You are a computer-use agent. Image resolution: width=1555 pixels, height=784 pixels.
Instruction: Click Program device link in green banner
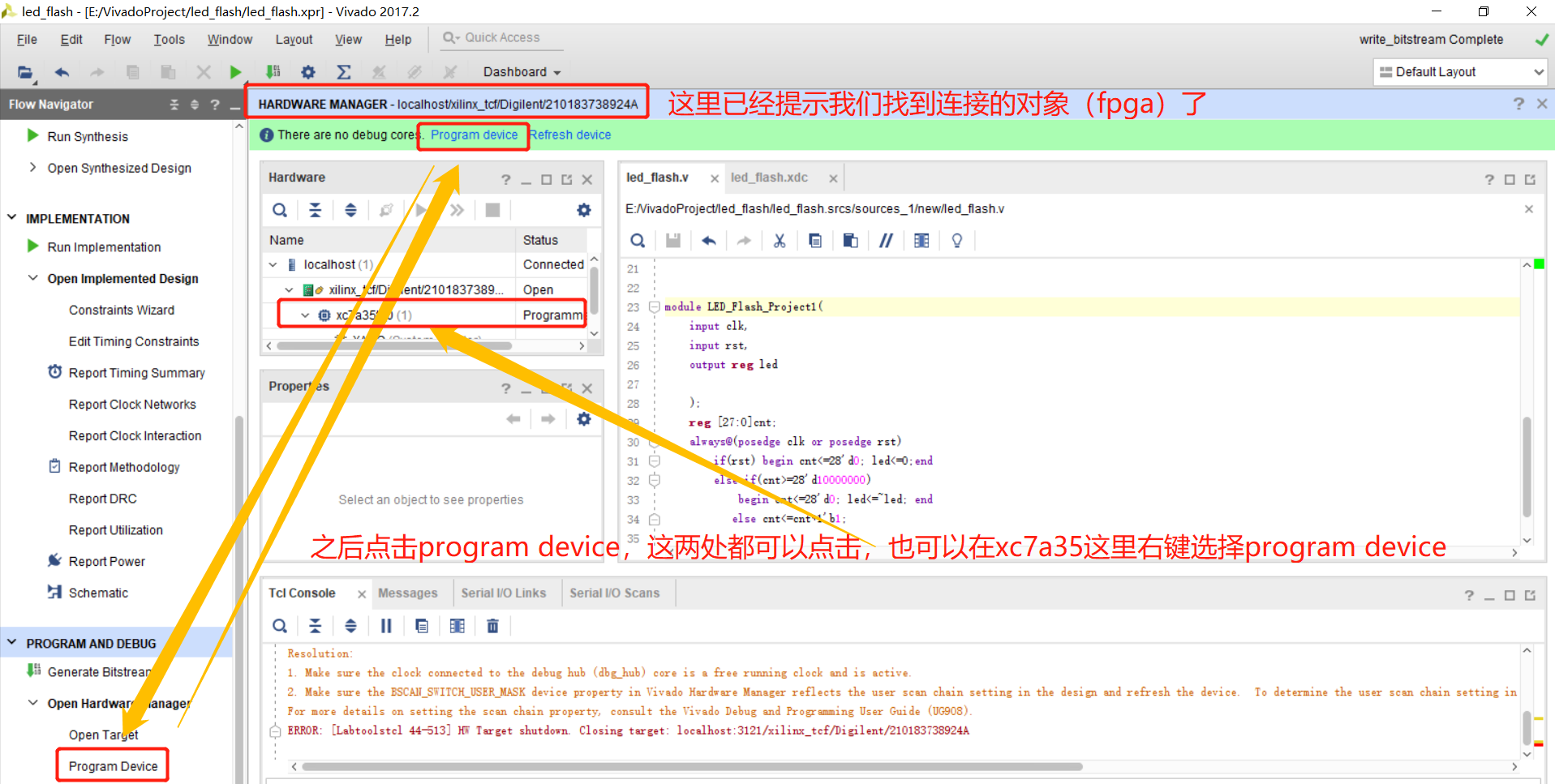(474, 135)
